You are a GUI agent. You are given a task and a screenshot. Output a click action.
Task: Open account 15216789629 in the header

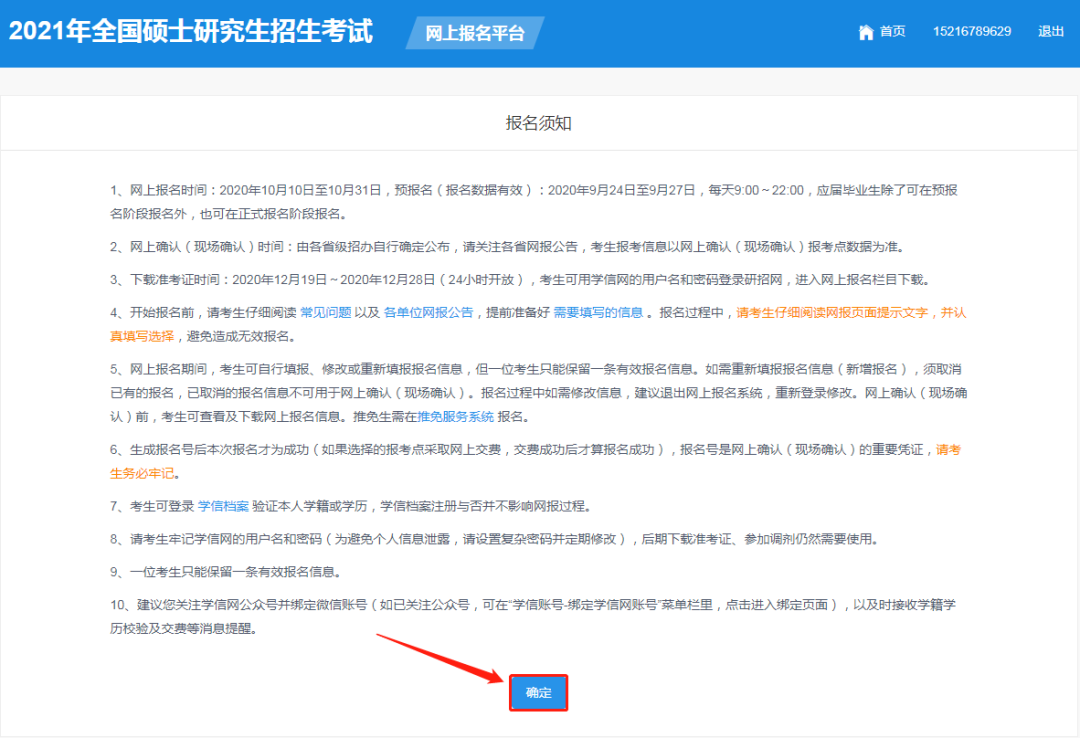point(971,32)
